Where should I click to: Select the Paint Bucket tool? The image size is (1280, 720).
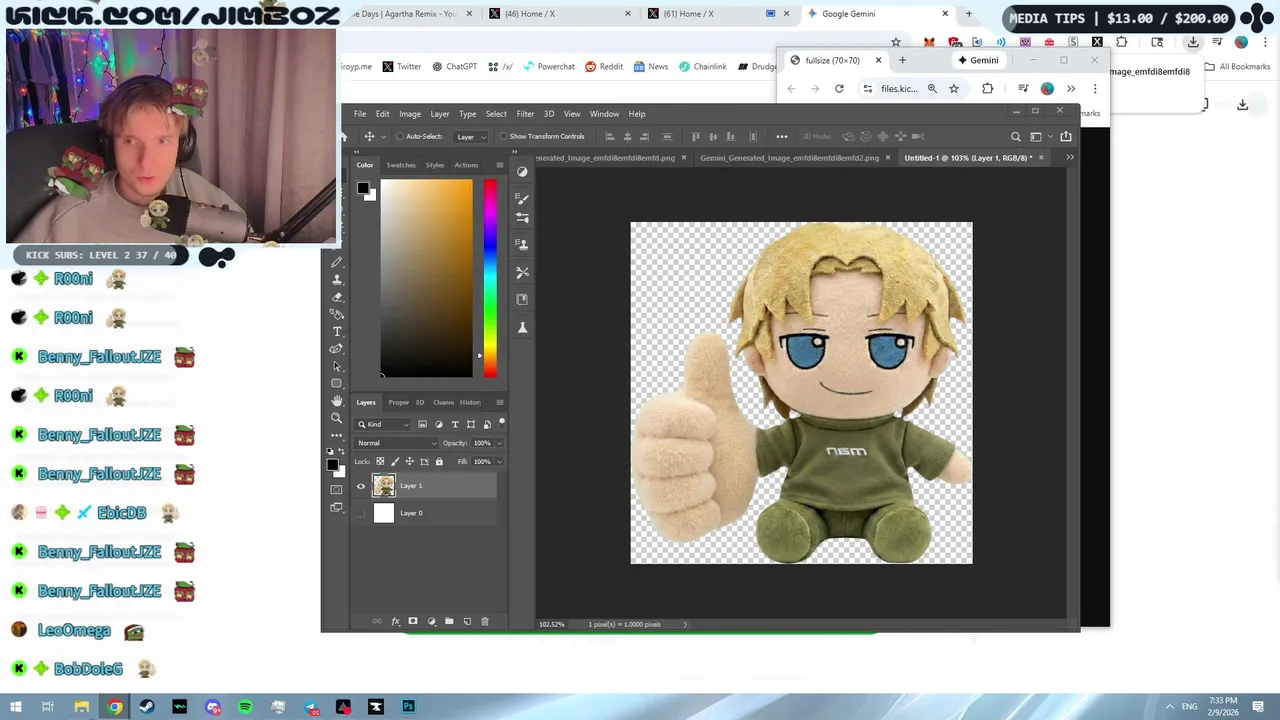(x=336, y=314)
